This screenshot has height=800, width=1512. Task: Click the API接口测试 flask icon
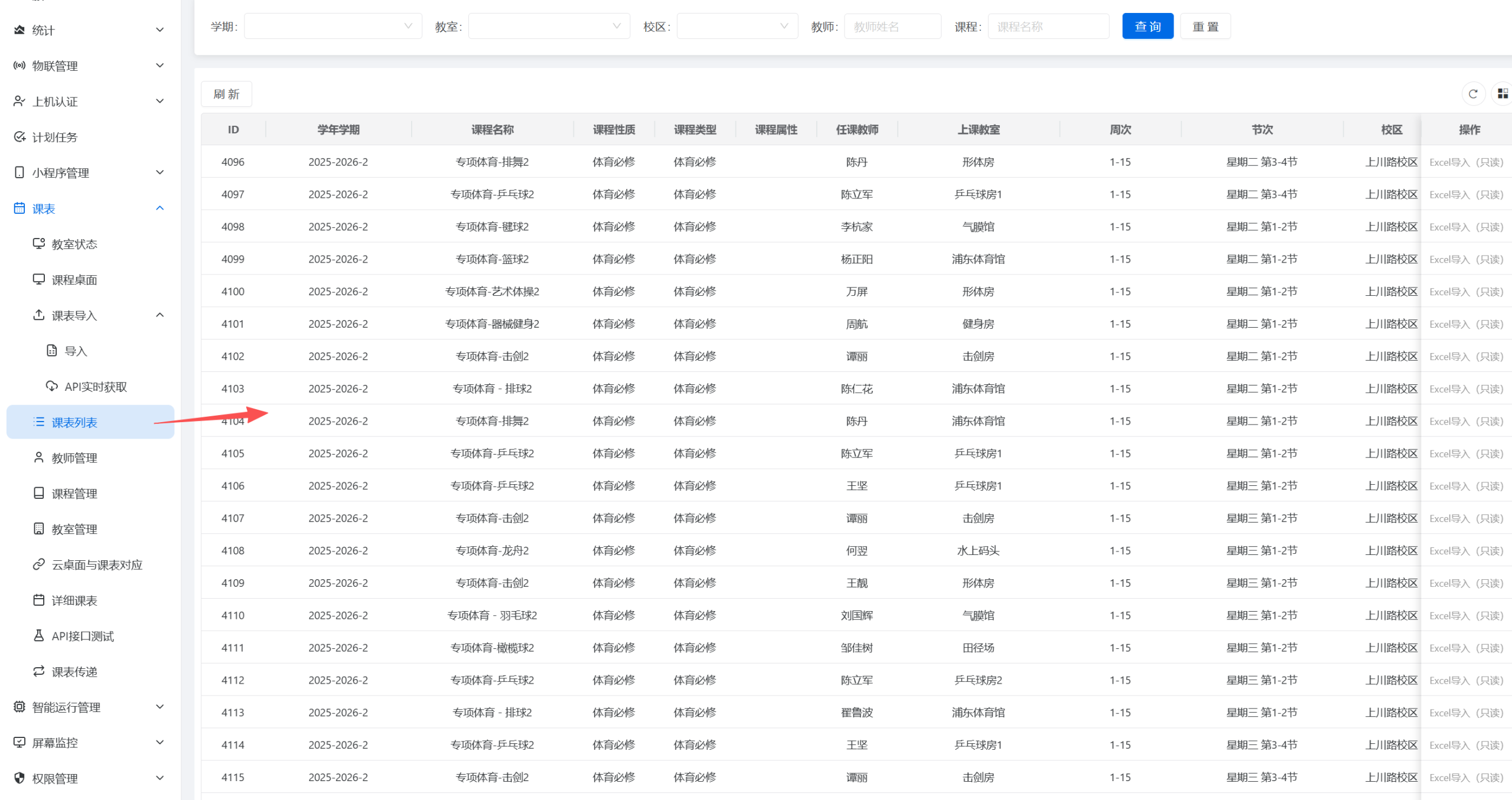coord(39,636)
